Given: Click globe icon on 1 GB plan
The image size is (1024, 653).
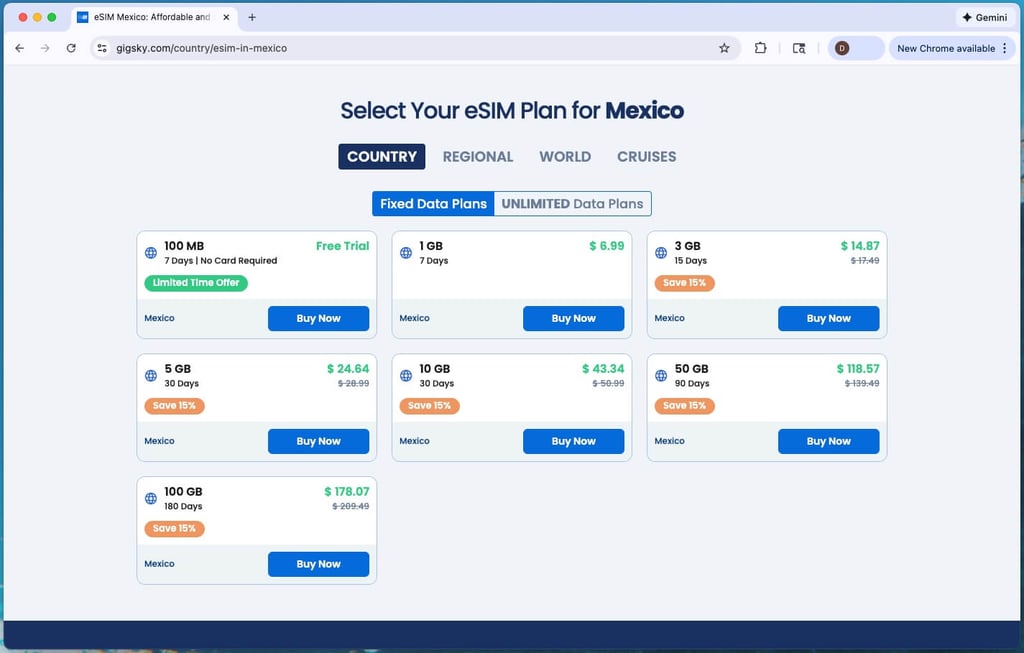Looking at the screenshot, I should coord(406,253).
